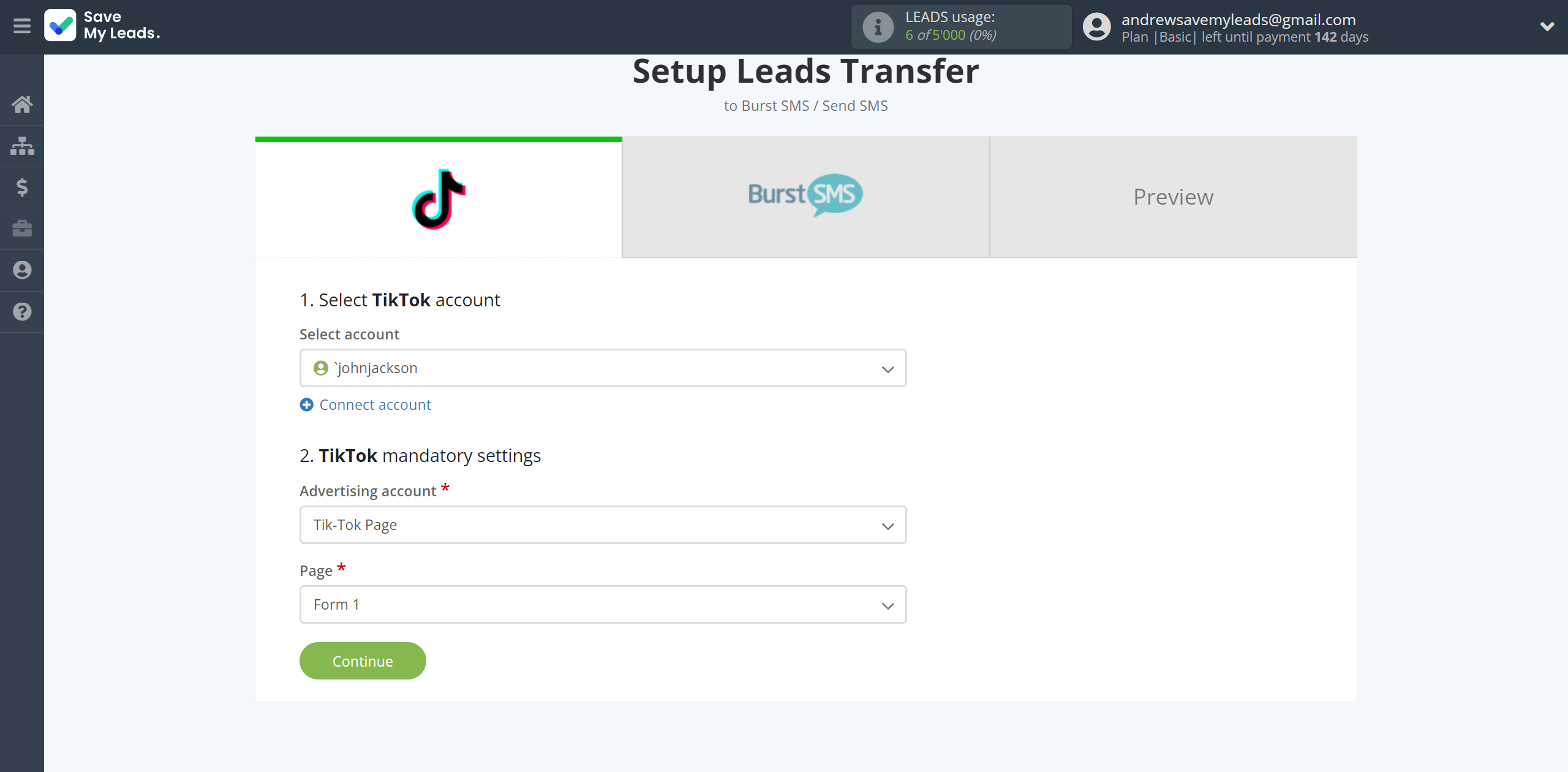
Task: Click the hamburger menu icon
Action: tap(23, 27)
